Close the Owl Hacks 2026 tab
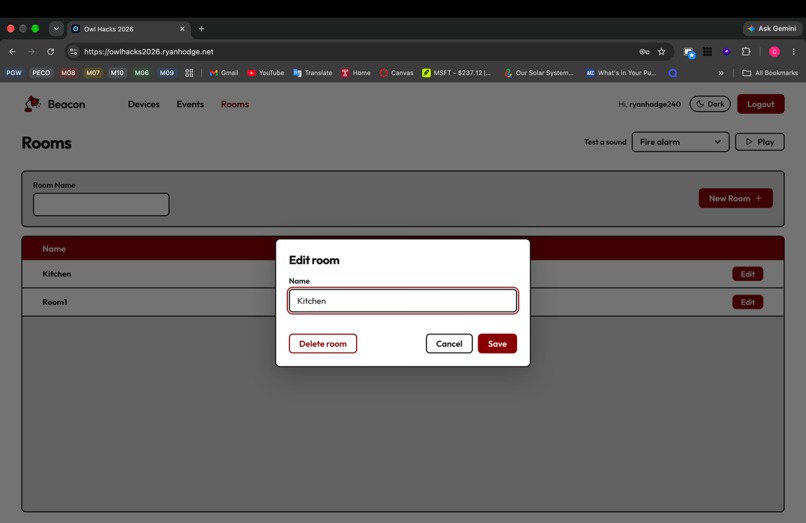 (182, 29)
